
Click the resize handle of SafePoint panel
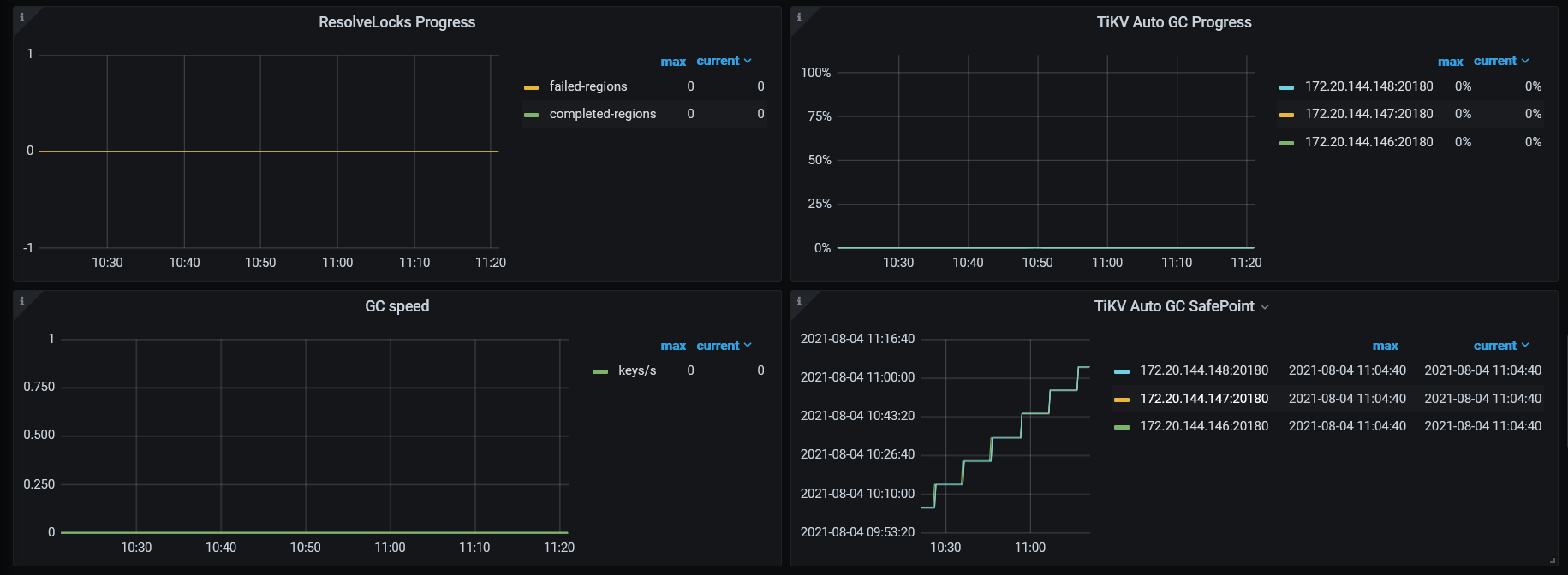pos(1552,560)
